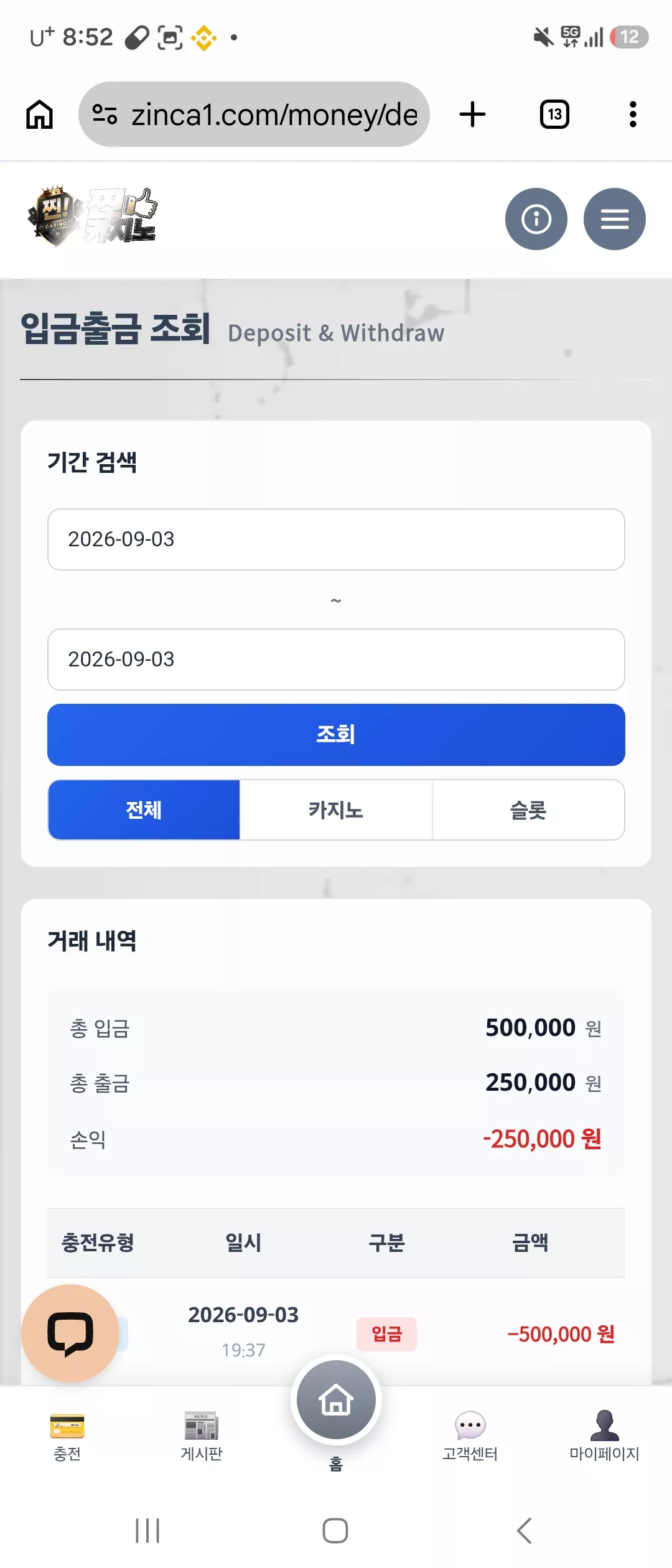The height and width of the screenshot is (1568, 672).
Task: Click the 찐카지노 site logo
Action: (x=92, y=217)
